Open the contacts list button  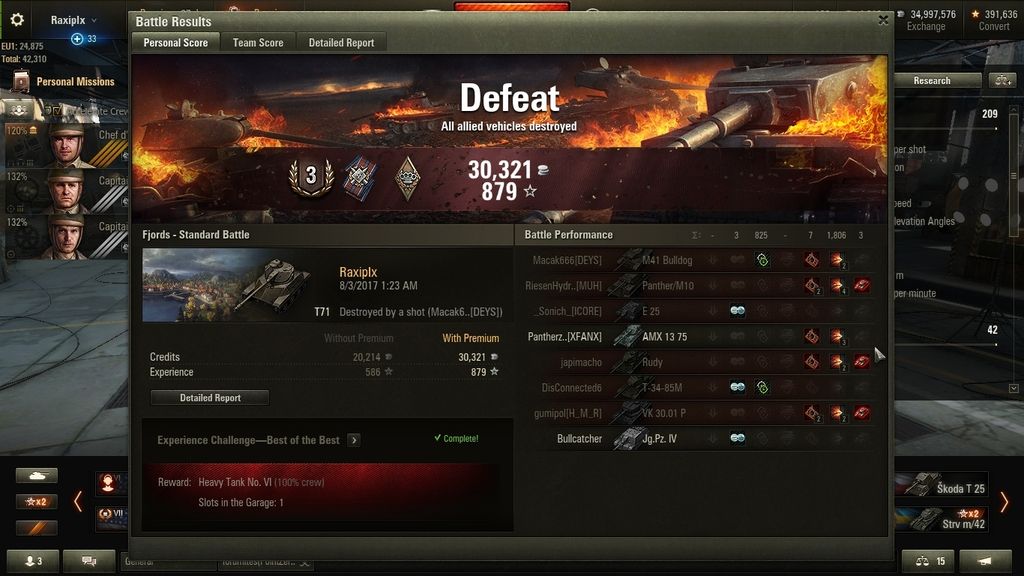click(33, 561)
